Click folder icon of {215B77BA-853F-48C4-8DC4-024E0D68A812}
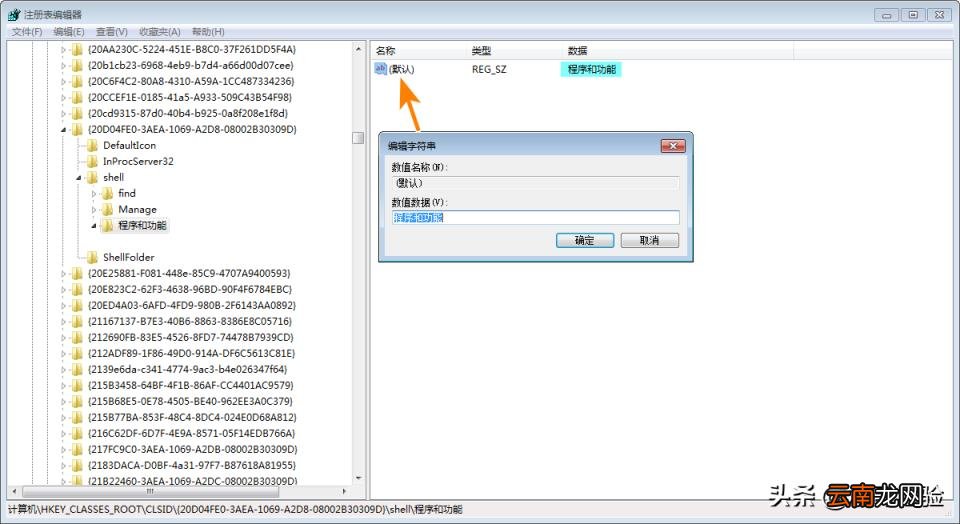 tap(77, 417)
